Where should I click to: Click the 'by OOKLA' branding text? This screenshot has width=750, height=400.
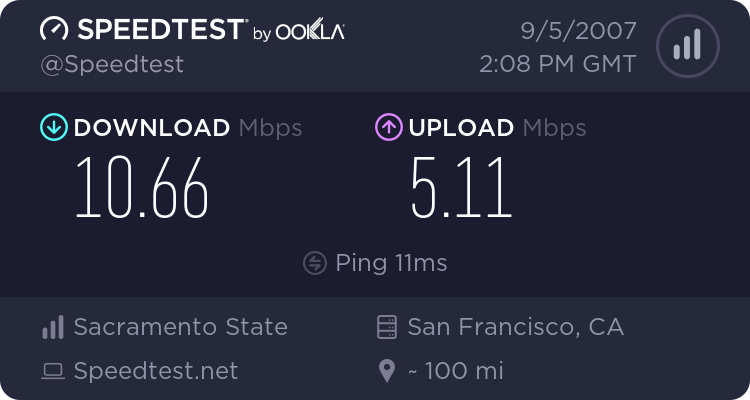pyautogui.click(x=299, y=33)
